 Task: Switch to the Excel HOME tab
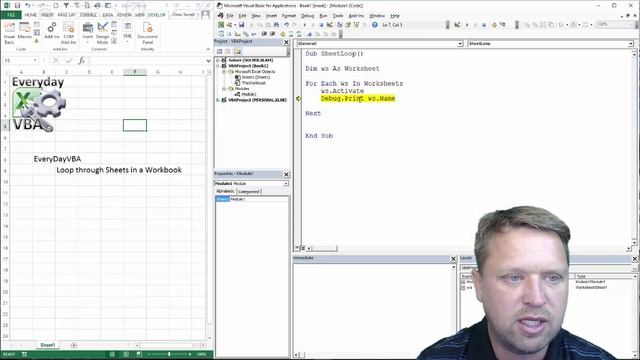tap(31, 15)
